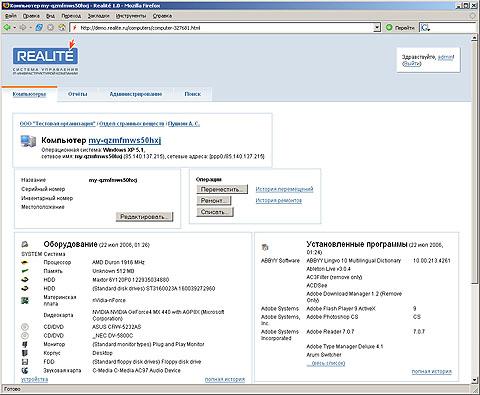Click the REALITÉ logo

coord(45,57)
